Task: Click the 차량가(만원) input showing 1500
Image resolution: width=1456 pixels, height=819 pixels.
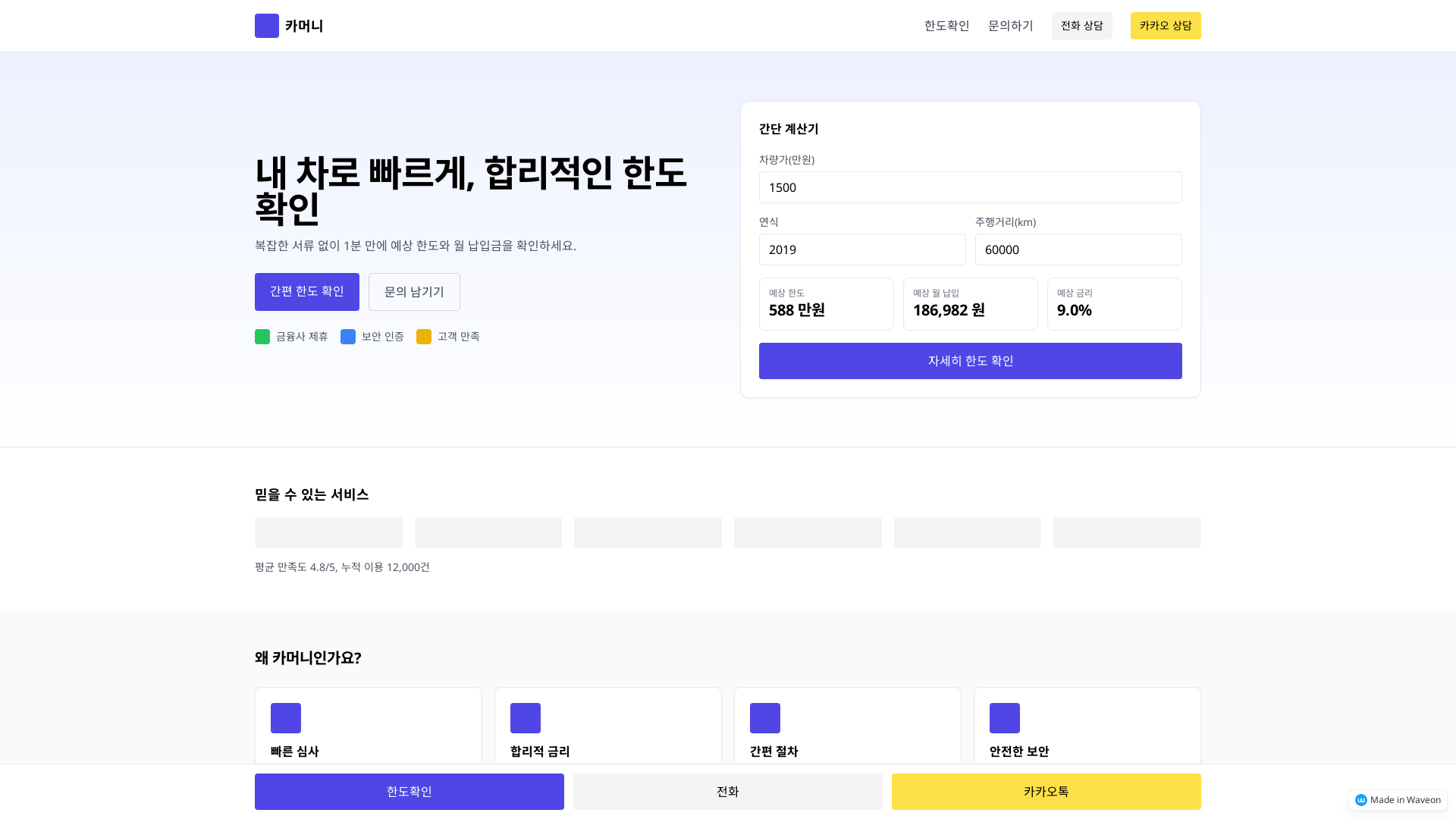Action: pos(970,187)
